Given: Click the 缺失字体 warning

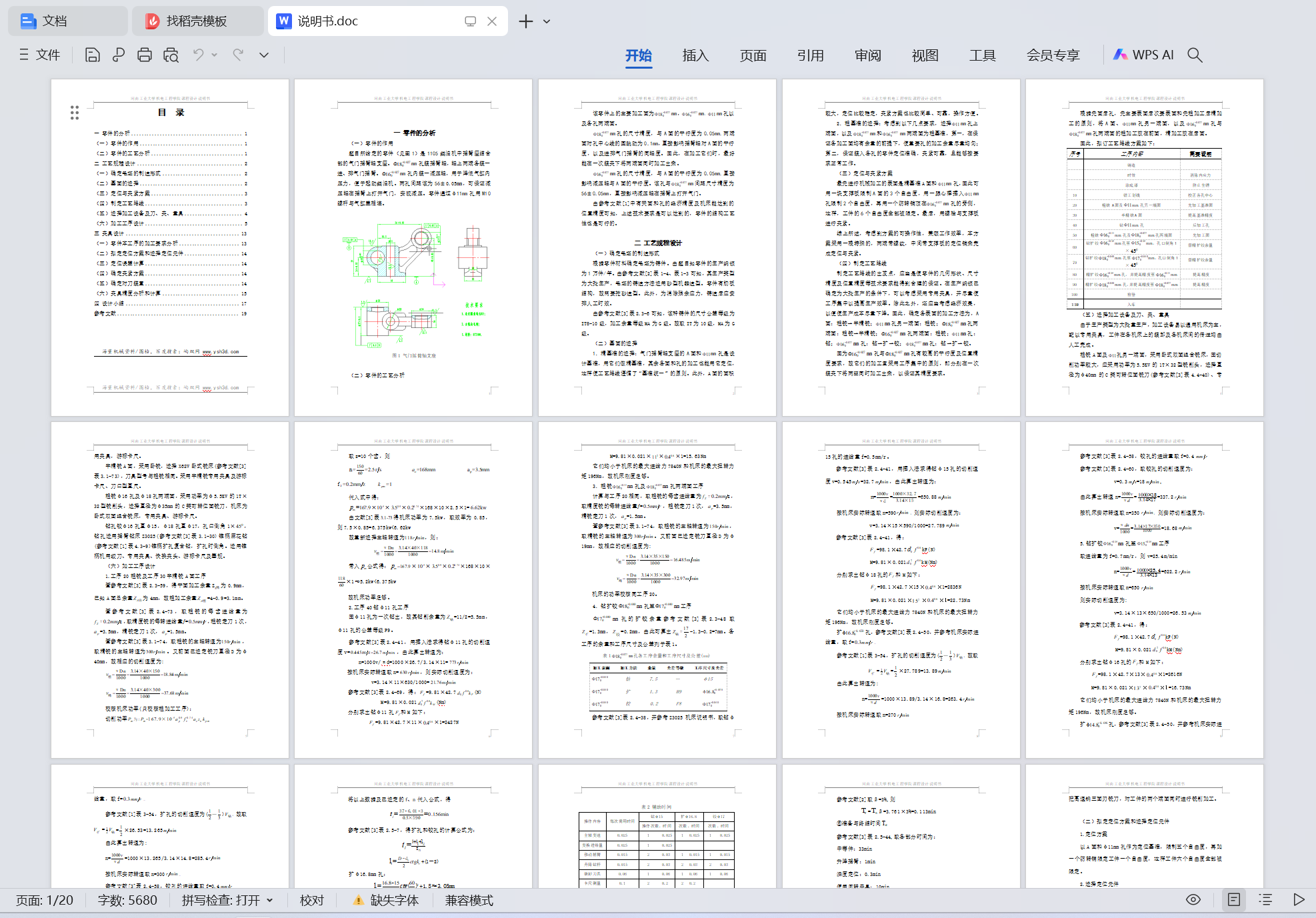Looking at the screenshot, I should tap(386, 900).
